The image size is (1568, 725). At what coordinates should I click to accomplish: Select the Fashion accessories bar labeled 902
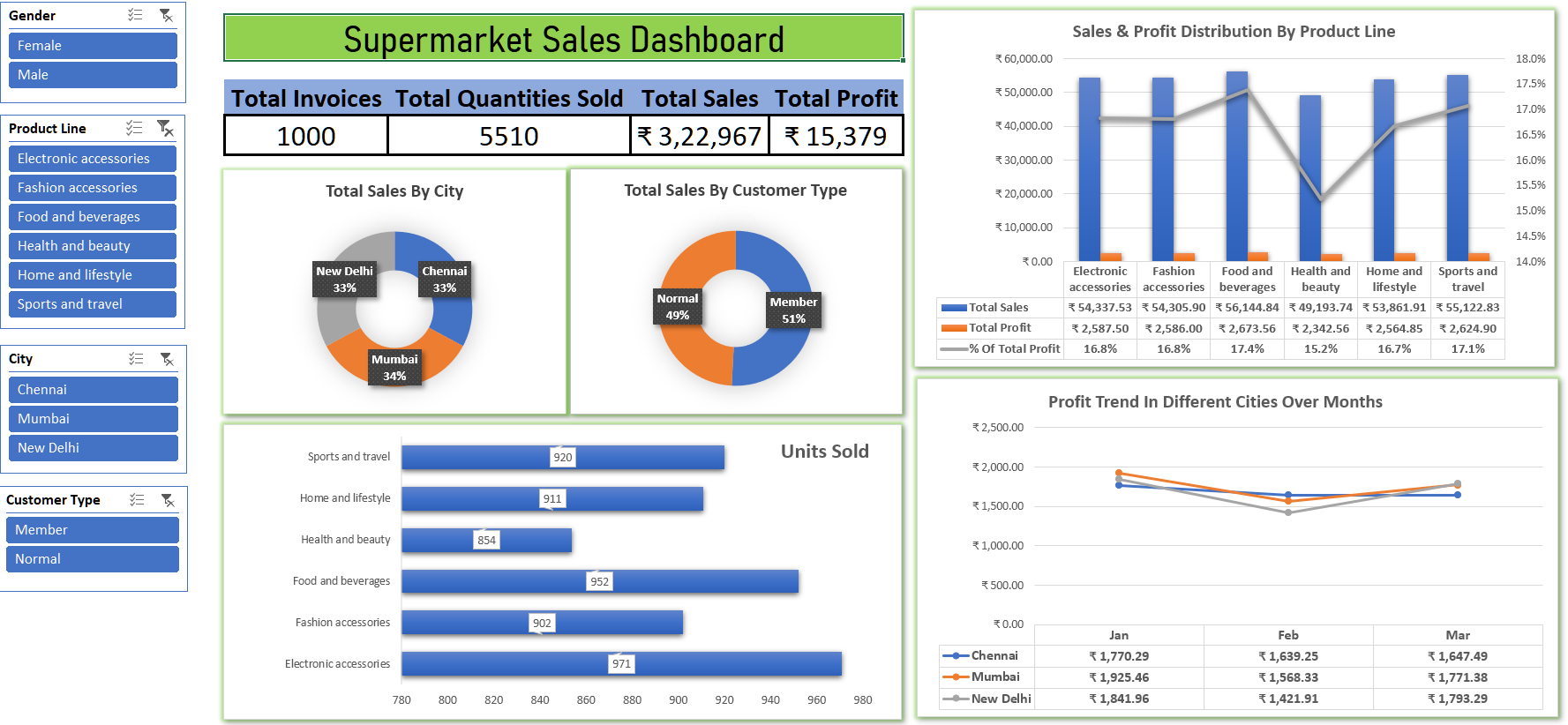(543, 623)
